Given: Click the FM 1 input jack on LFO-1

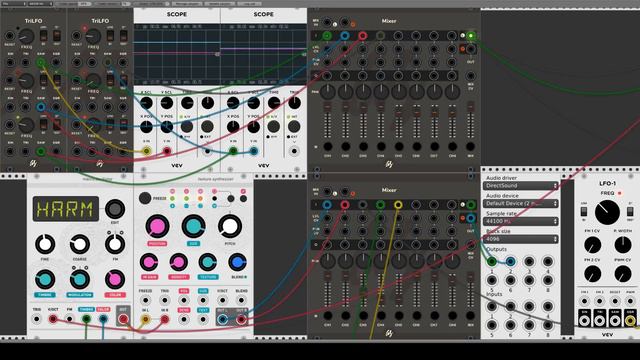Looking at the screenshot, I should click(584, 301).
